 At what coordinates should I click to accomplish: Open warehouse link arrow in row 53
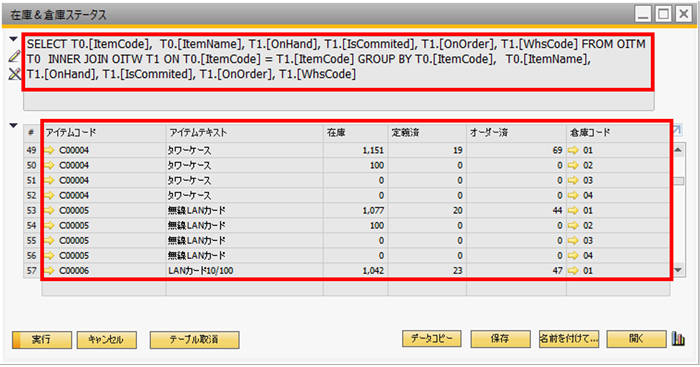coord(573,211)
